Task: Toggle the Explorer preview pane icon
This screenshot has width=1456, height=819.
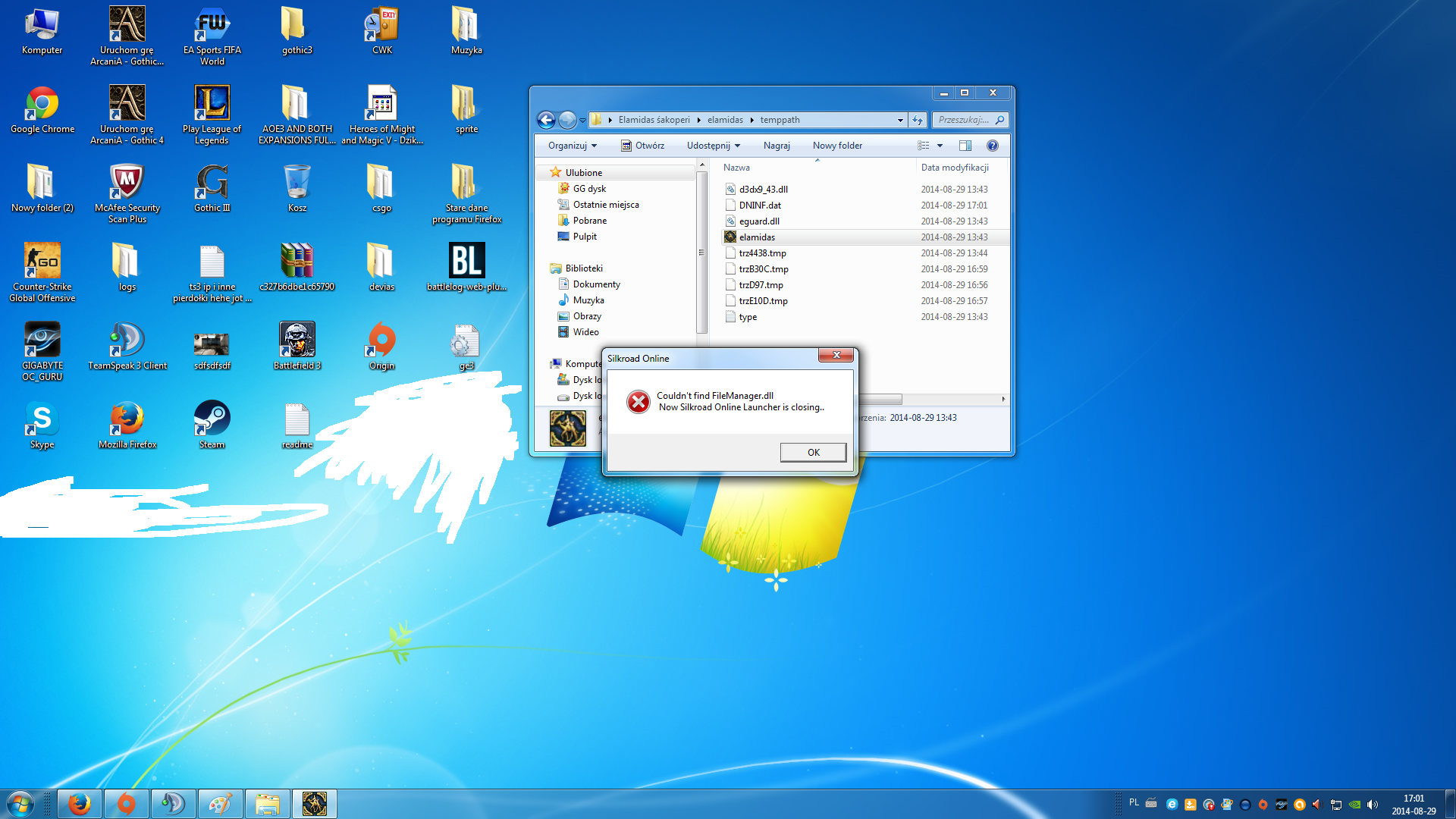Action: 965,146
